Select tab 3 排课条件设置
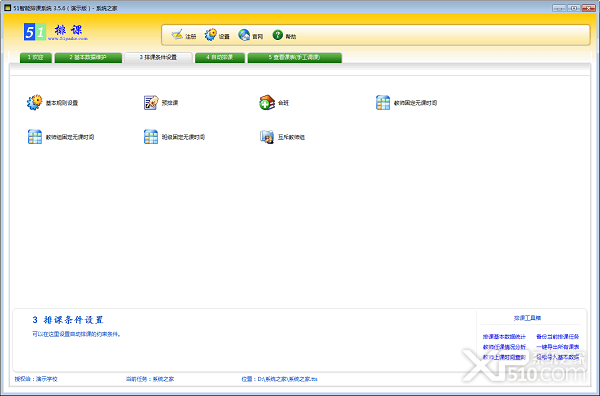Image resolution: width=600 pixels, height=396 pixels. pyautogui.click(x=158, y=57)
